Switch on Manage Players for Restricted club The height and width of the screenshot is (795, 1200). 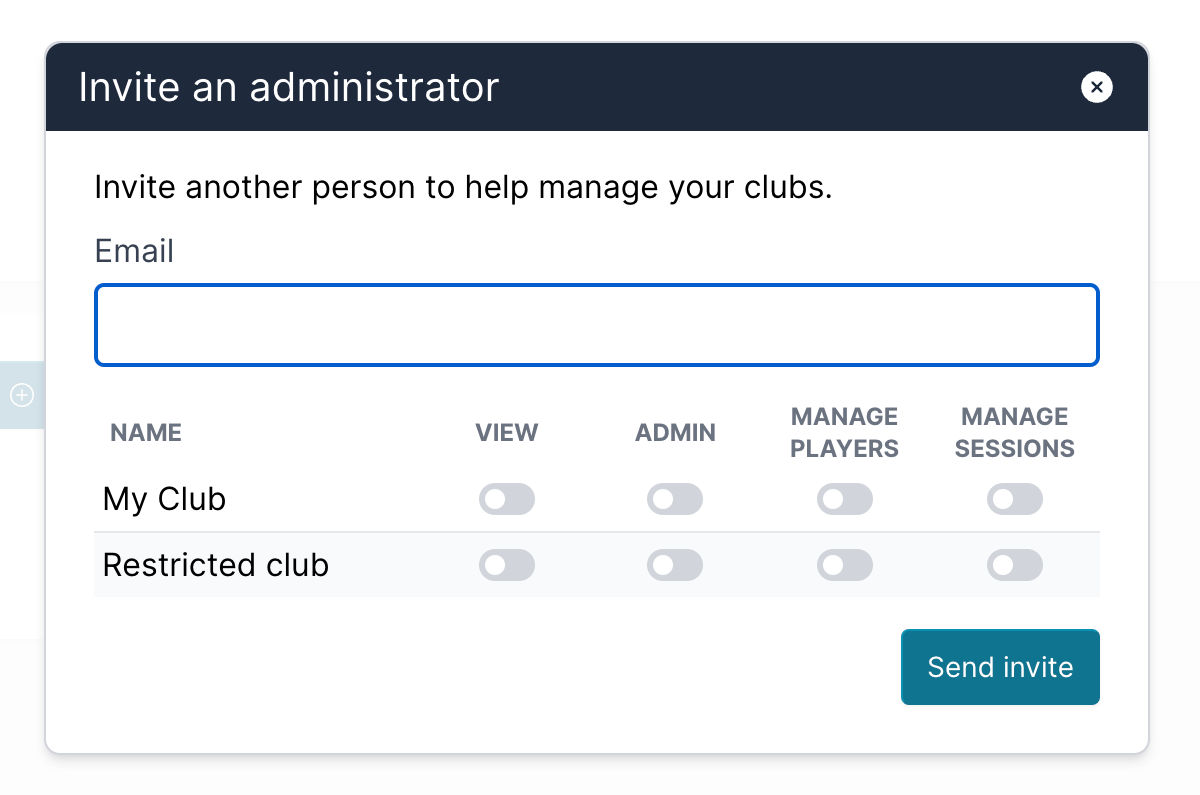point(845,565)
